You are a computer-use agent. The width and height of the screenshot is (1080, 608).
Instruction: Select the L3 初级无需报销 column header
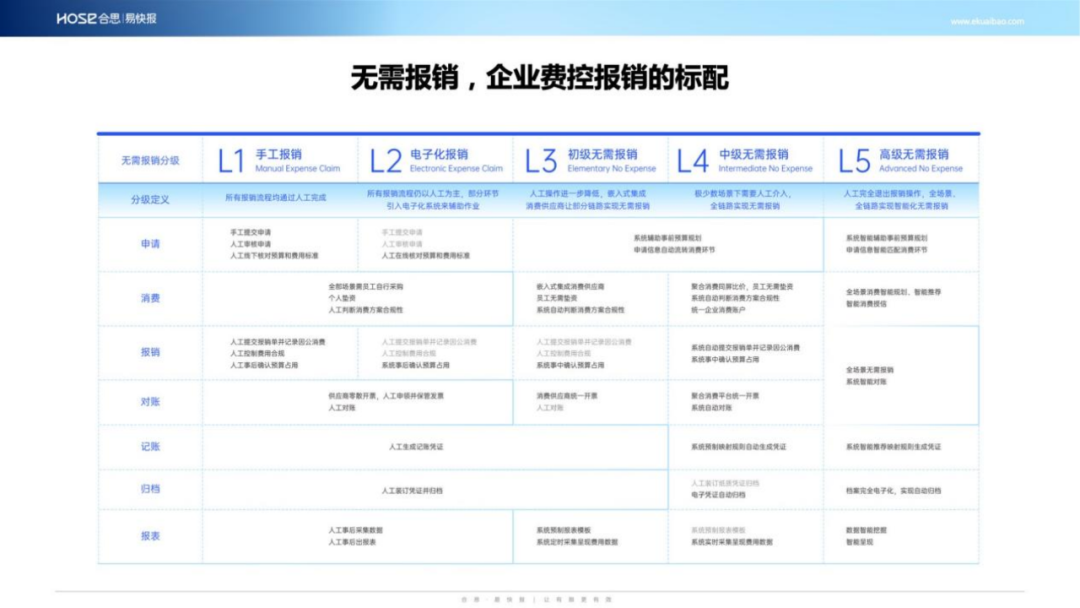590,160
